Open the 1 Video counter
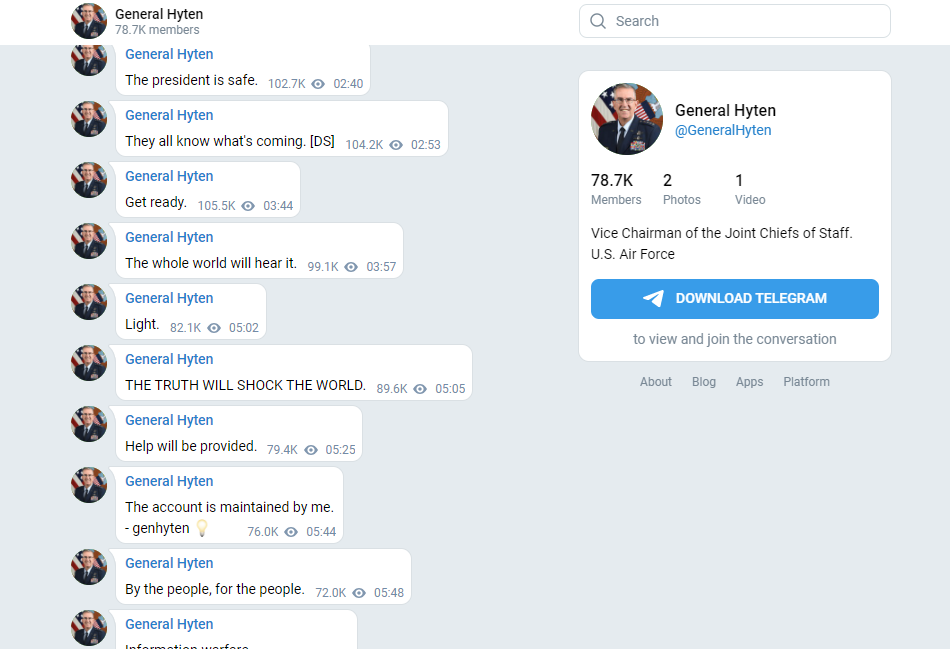Viewport: 950px width, 649px height. coord(750,188)
